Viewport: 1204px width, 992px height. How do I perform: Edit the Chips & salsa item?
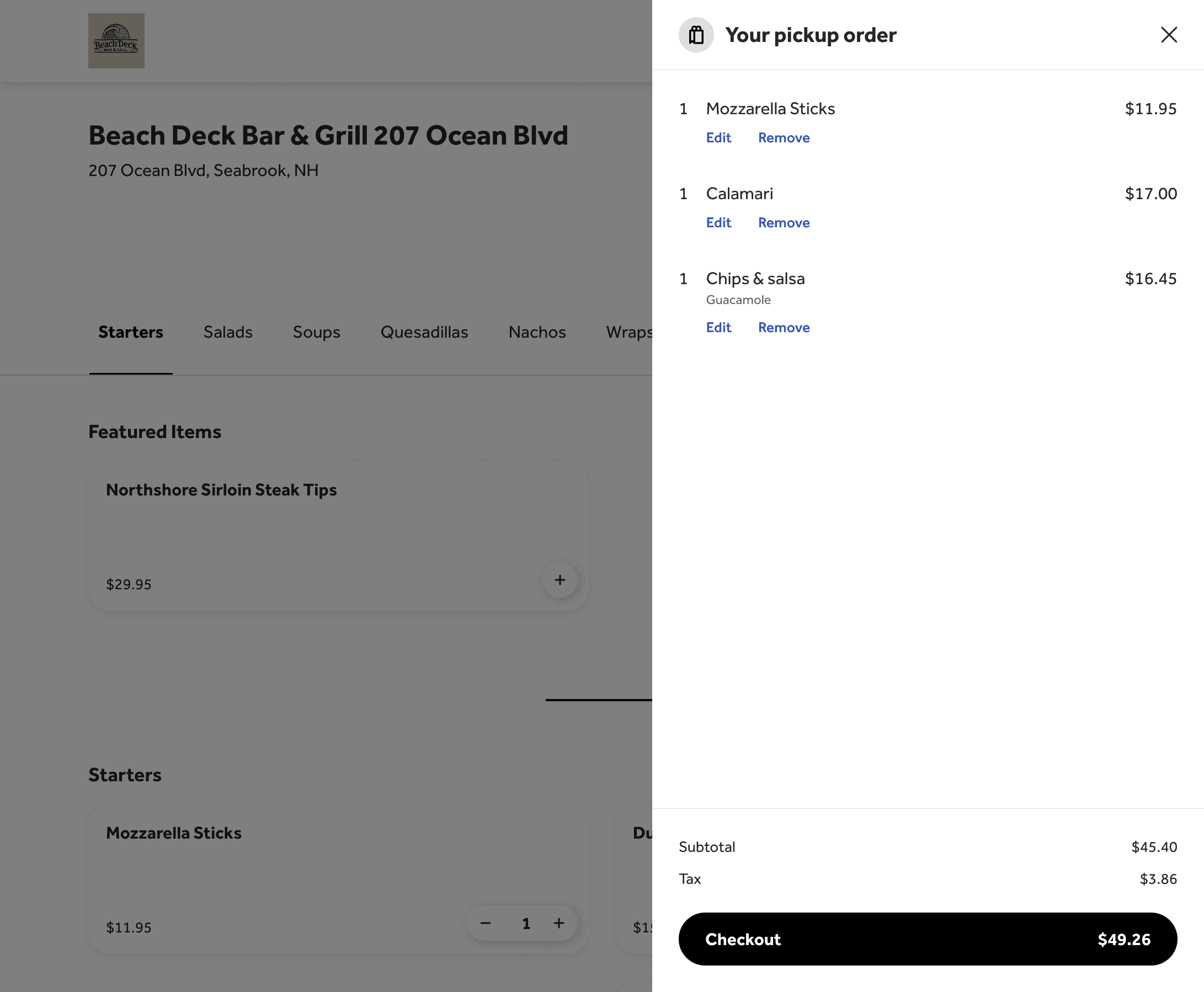[718, 327]
